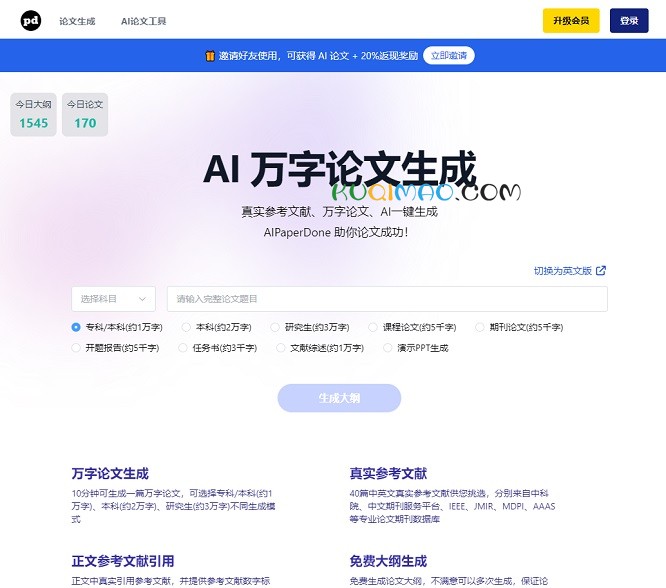Click the 今日大纲 1545 counter card
Screen dimensions: 666x588
click(x=34, y=115)
